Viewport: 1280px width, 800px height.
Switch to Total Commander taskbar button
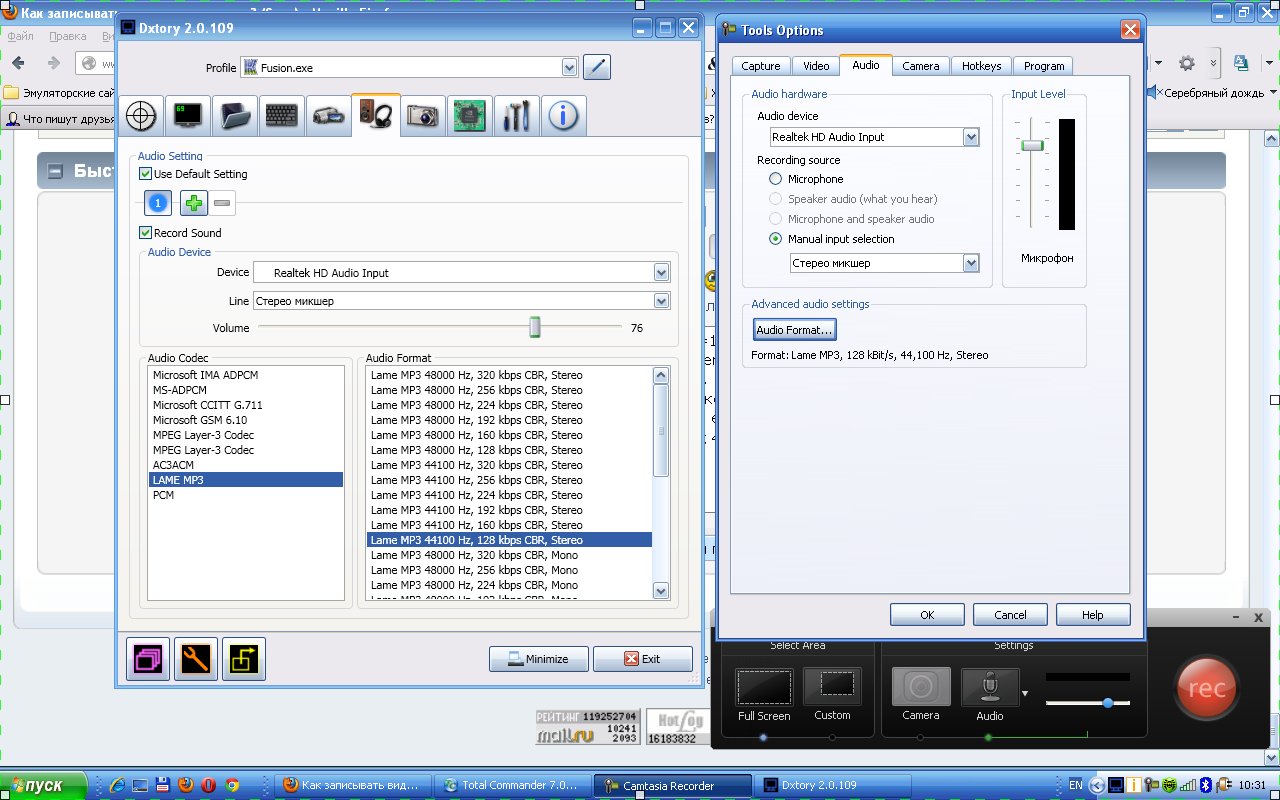513,785
